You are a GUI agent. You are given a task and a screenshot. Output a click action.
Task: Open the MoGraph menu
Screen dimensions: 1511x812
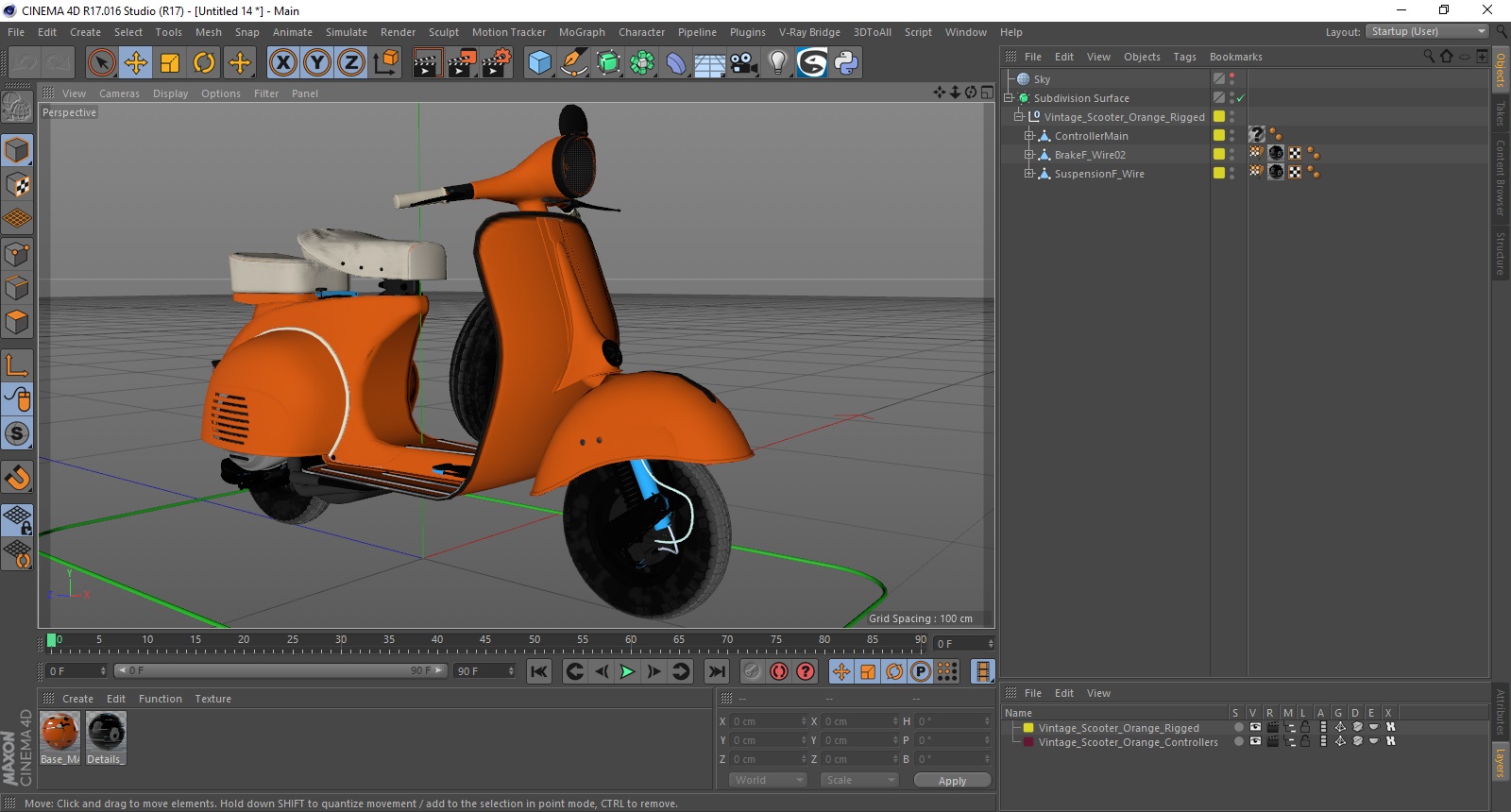coord(582,32)
